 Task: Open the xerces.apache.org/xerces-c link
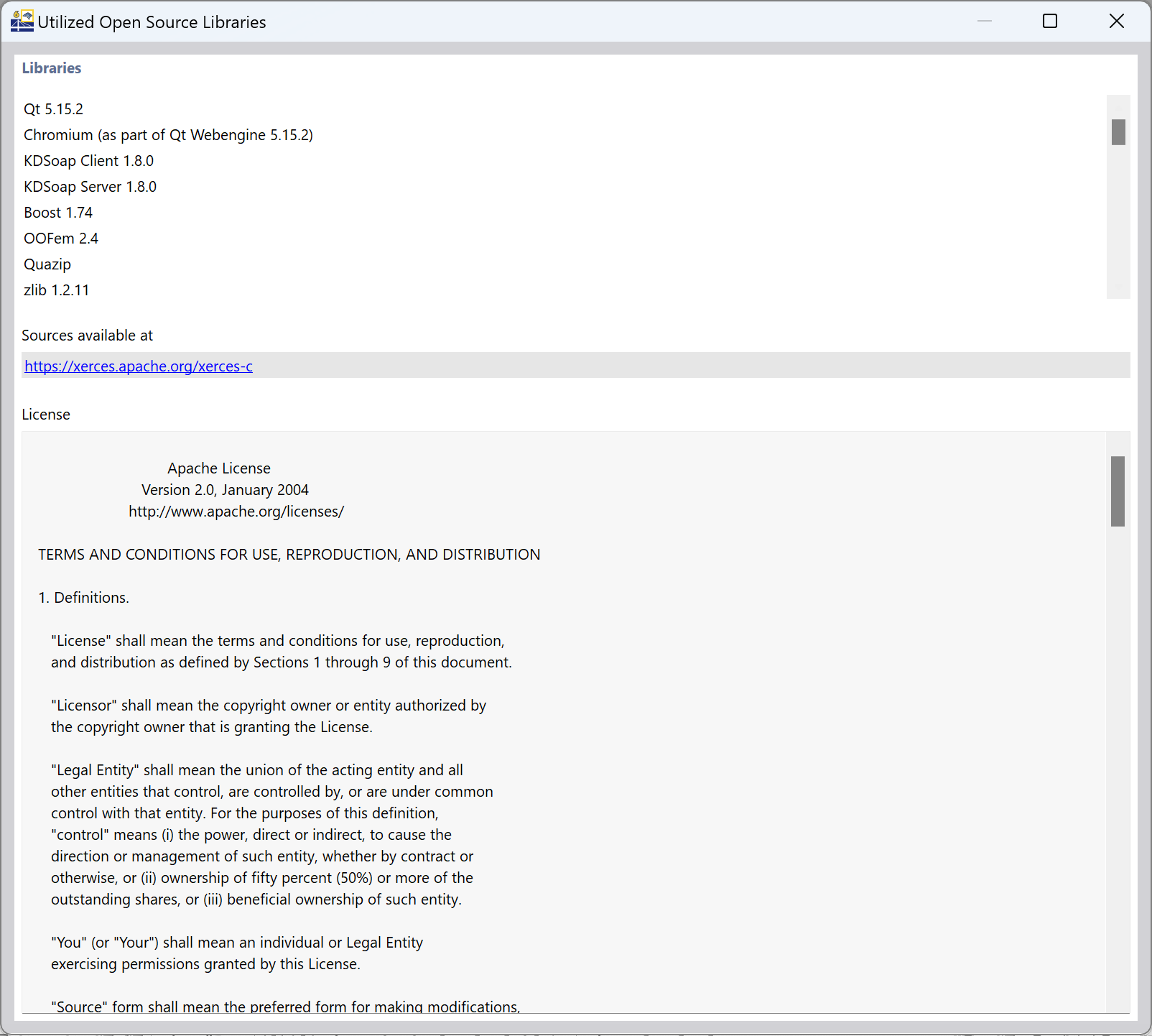tap(139, 366)
